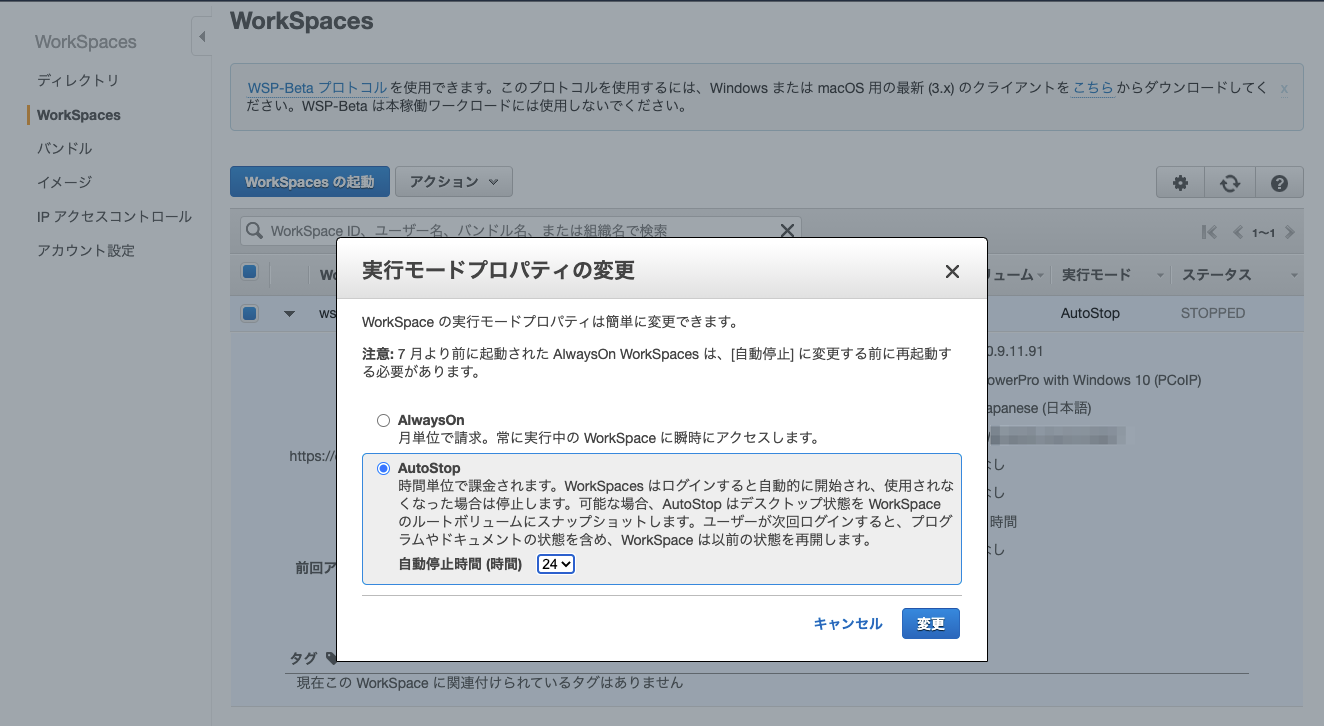Open the help question mark icon

tap(1279, 183)
